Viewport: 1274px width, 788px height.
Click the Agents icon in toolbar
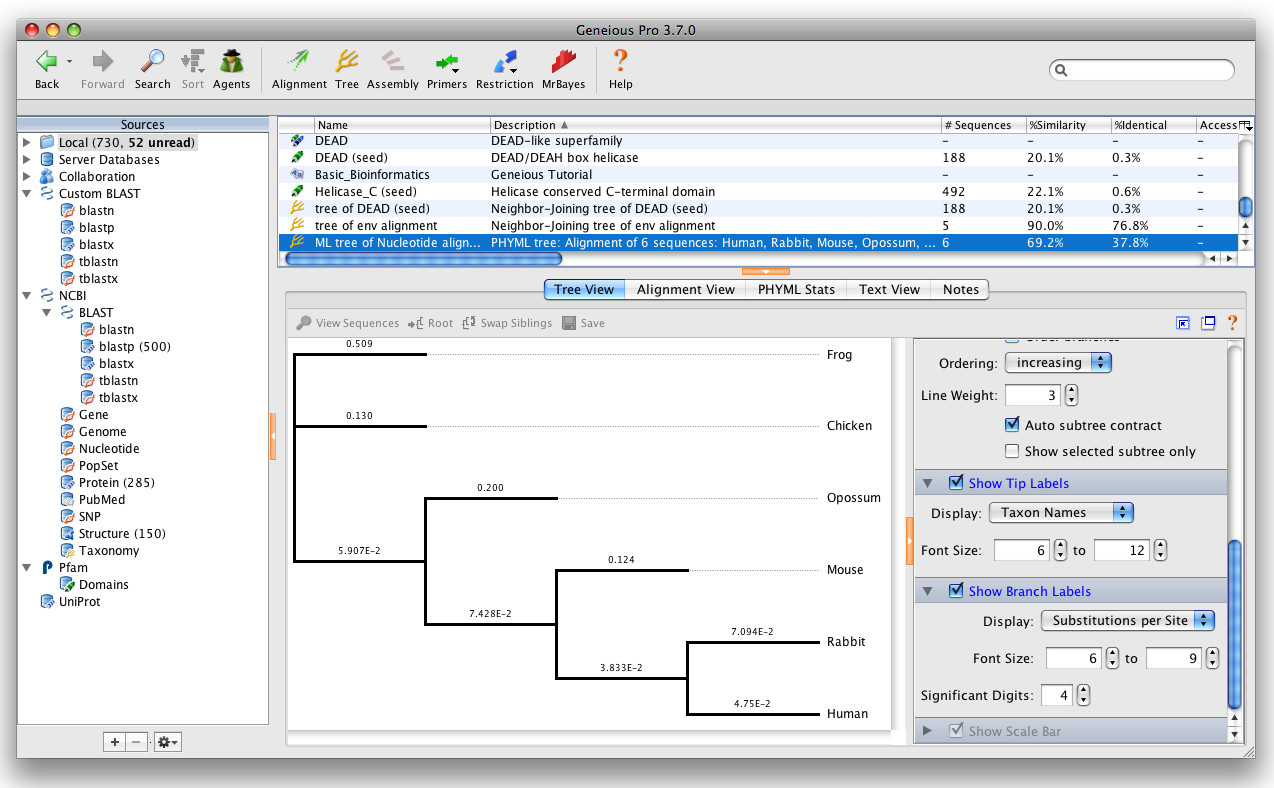click(231, 63)
